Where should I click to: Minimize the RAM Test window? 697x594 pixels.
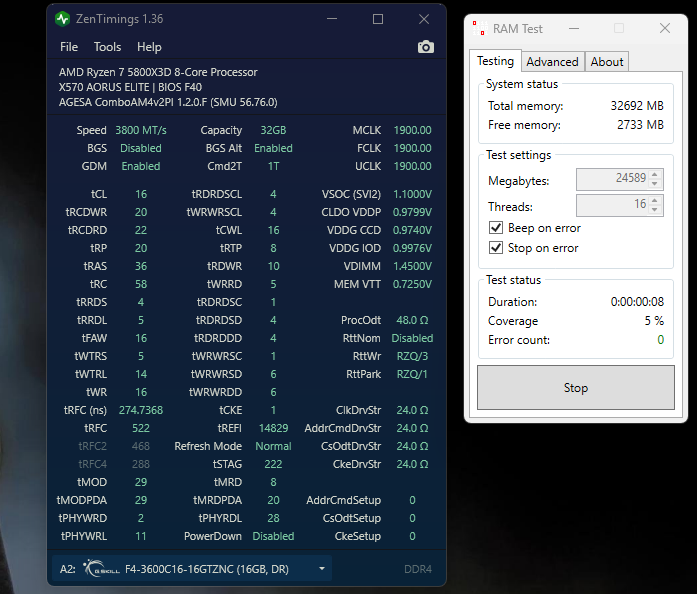pyautogui.click(x=574, y=28)
